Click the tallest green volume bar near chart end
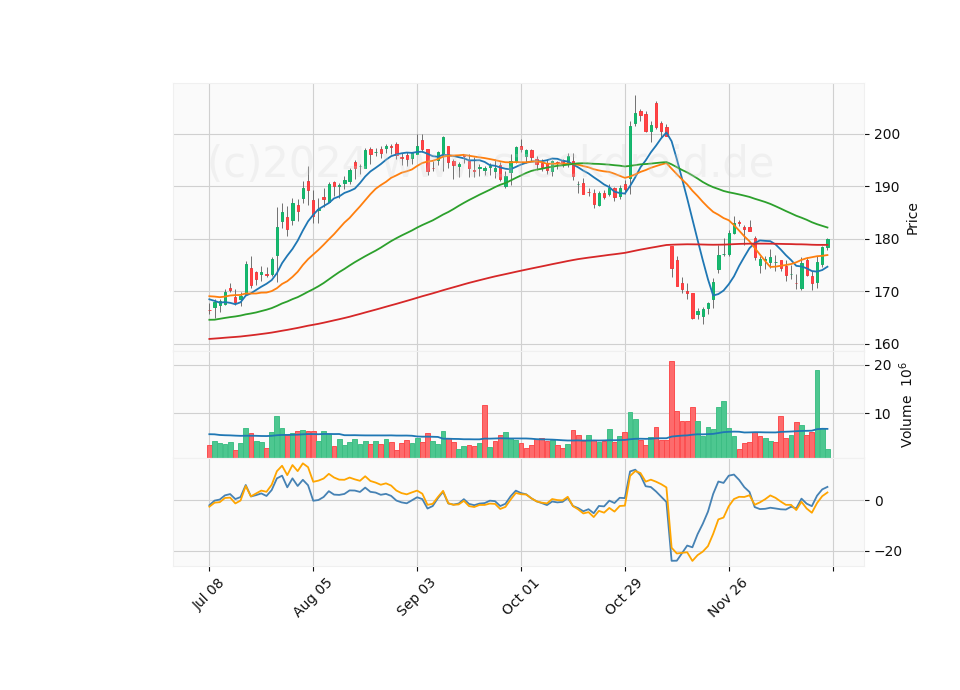Viewport: 960px width, 690px height. click(x=817, y=414)
